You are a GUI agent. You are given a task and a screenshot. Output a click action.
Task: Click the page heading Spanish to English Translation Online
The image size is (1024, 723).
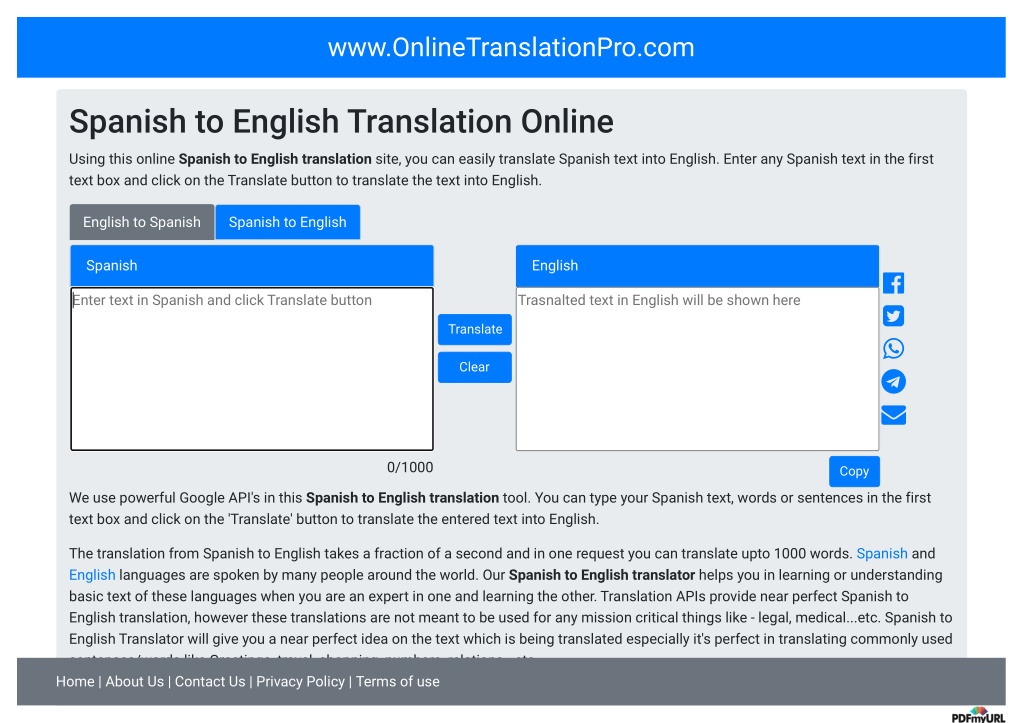click(341, 121)
